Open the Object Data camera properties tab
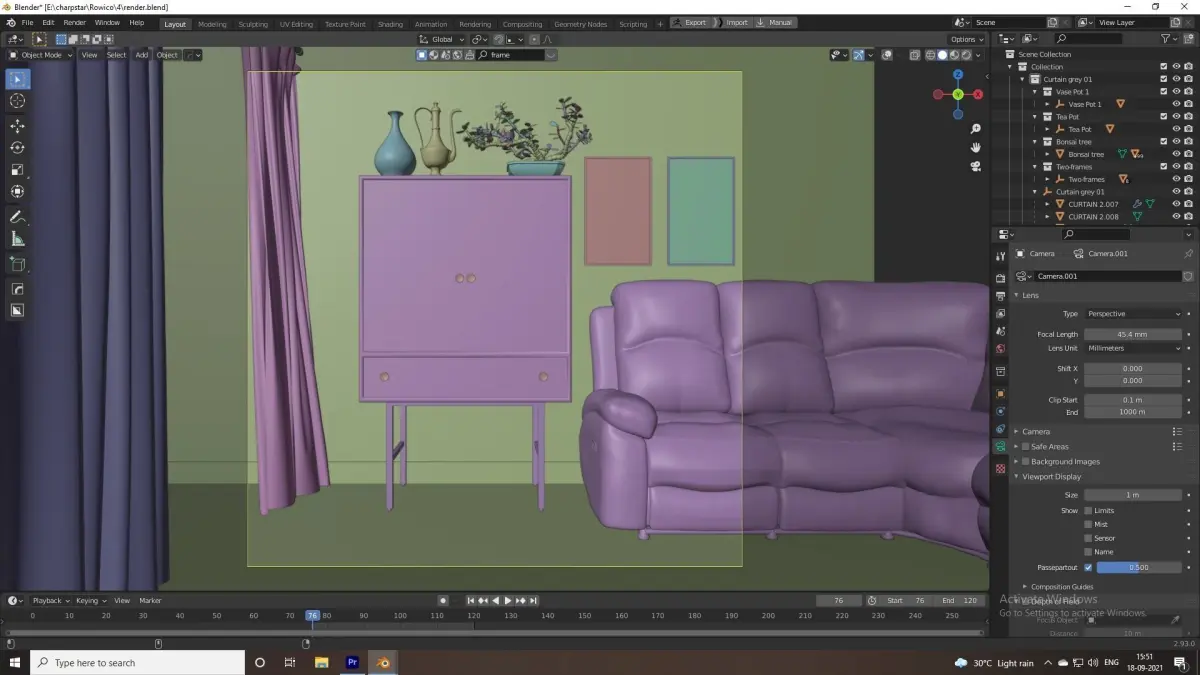Image resolution: width=1200 pixels, height=675 pixels. pyautogui.click(x=1000, y=446)
